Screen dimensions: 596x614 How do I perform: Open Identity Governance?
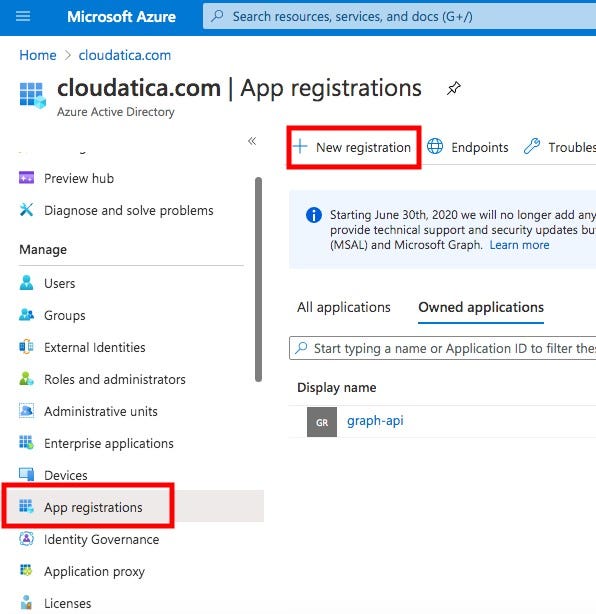(x=101, y=540)
